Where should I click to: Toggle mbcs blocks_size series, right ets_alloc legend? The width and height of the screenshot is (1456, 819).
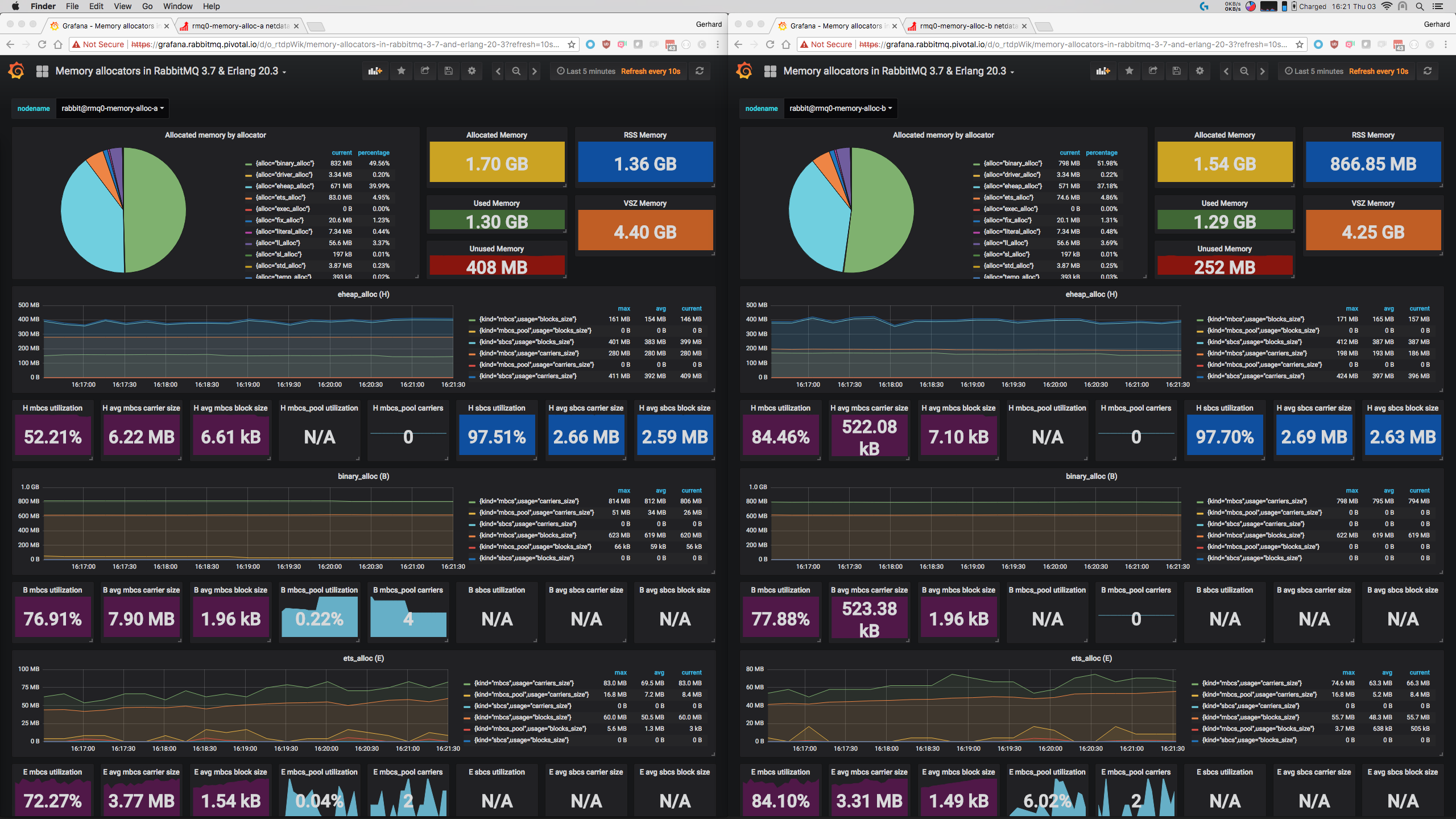1250,717
